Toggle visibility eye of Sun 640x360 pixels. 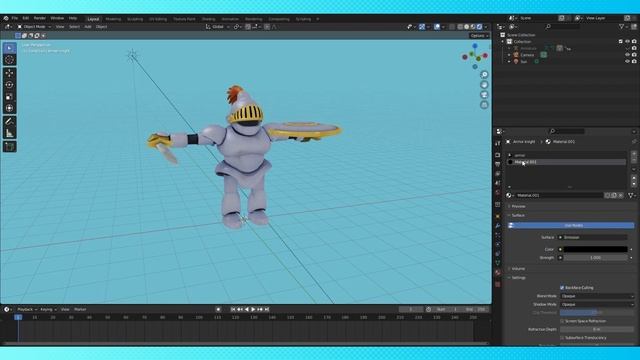(627, 62)
